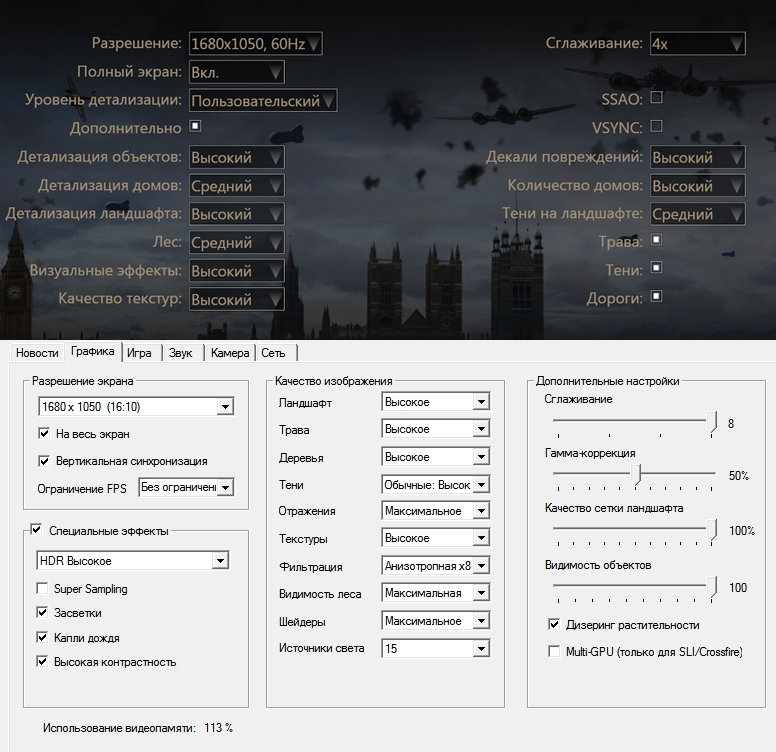Viewport: 776px width, 752px height.
Task: Uncheck На весь экран checkbox
Action: [44, 434]
